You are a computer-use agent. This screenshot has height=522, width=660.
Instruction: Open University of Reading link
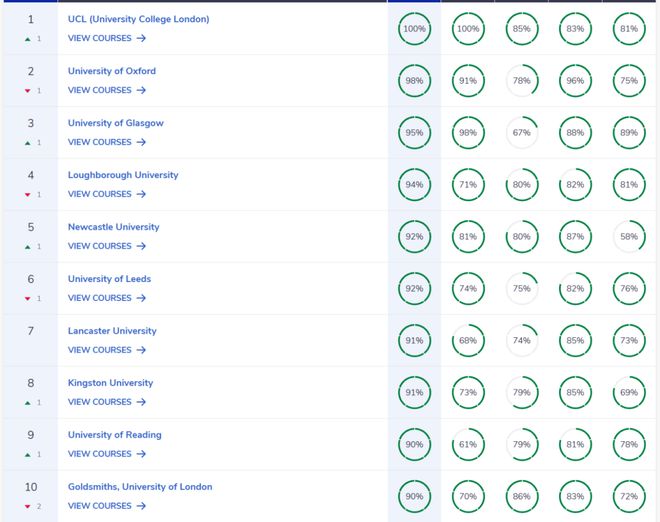(x=114, y=435)
